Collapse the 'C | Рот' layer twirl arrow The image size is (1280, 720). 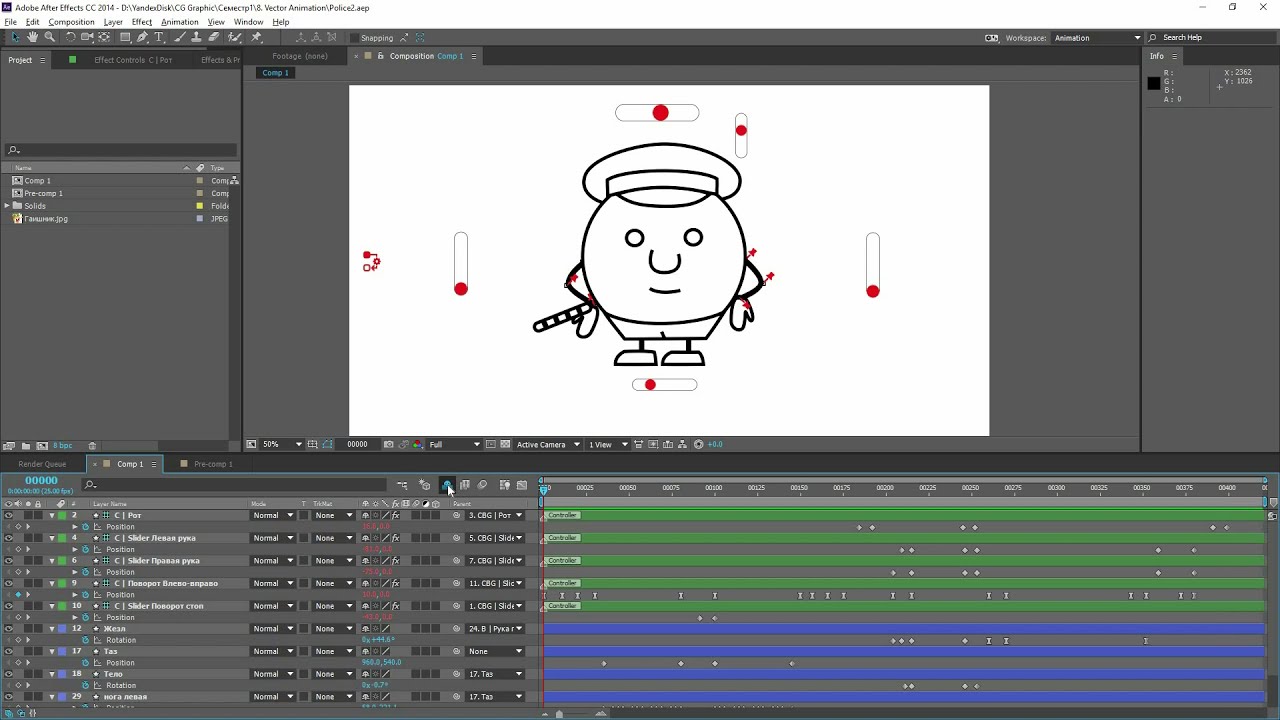point(52,515)
